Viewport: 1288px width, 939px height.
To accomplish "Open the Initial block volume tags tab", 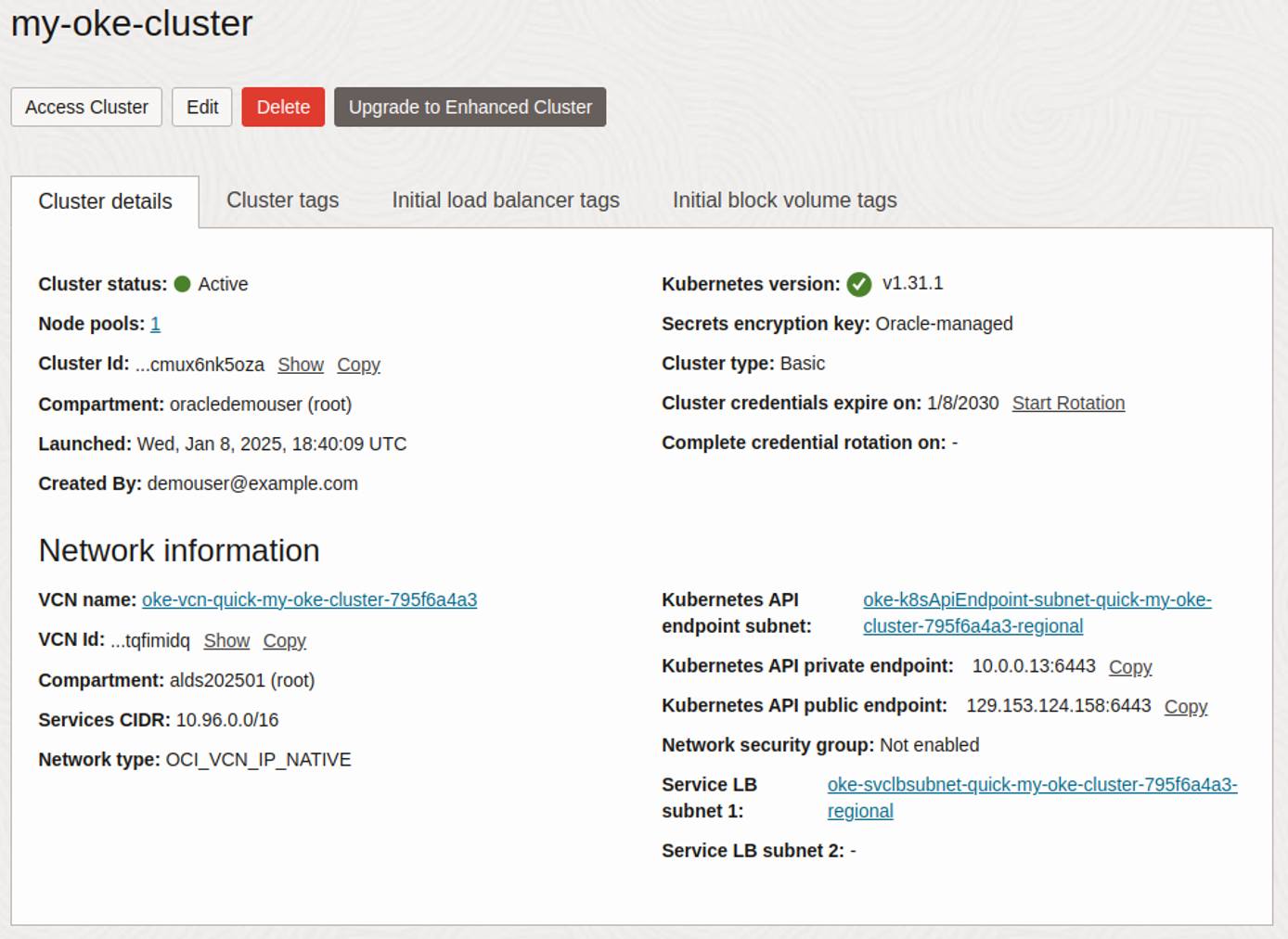I will click(x=784, y=200).
